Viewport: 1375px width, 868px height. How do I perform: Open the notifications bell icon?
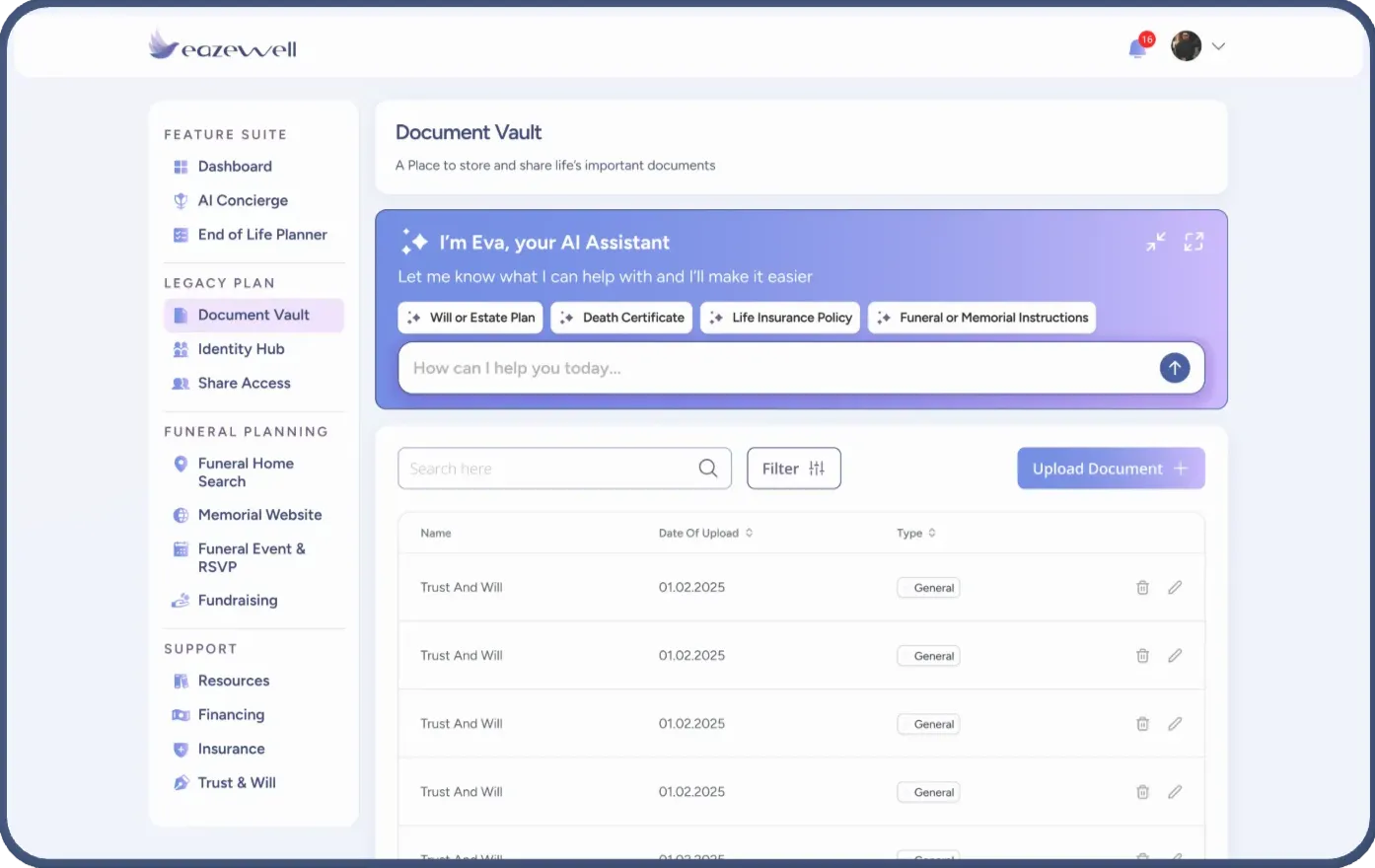pyautogui.click(x=1137, y=48)
